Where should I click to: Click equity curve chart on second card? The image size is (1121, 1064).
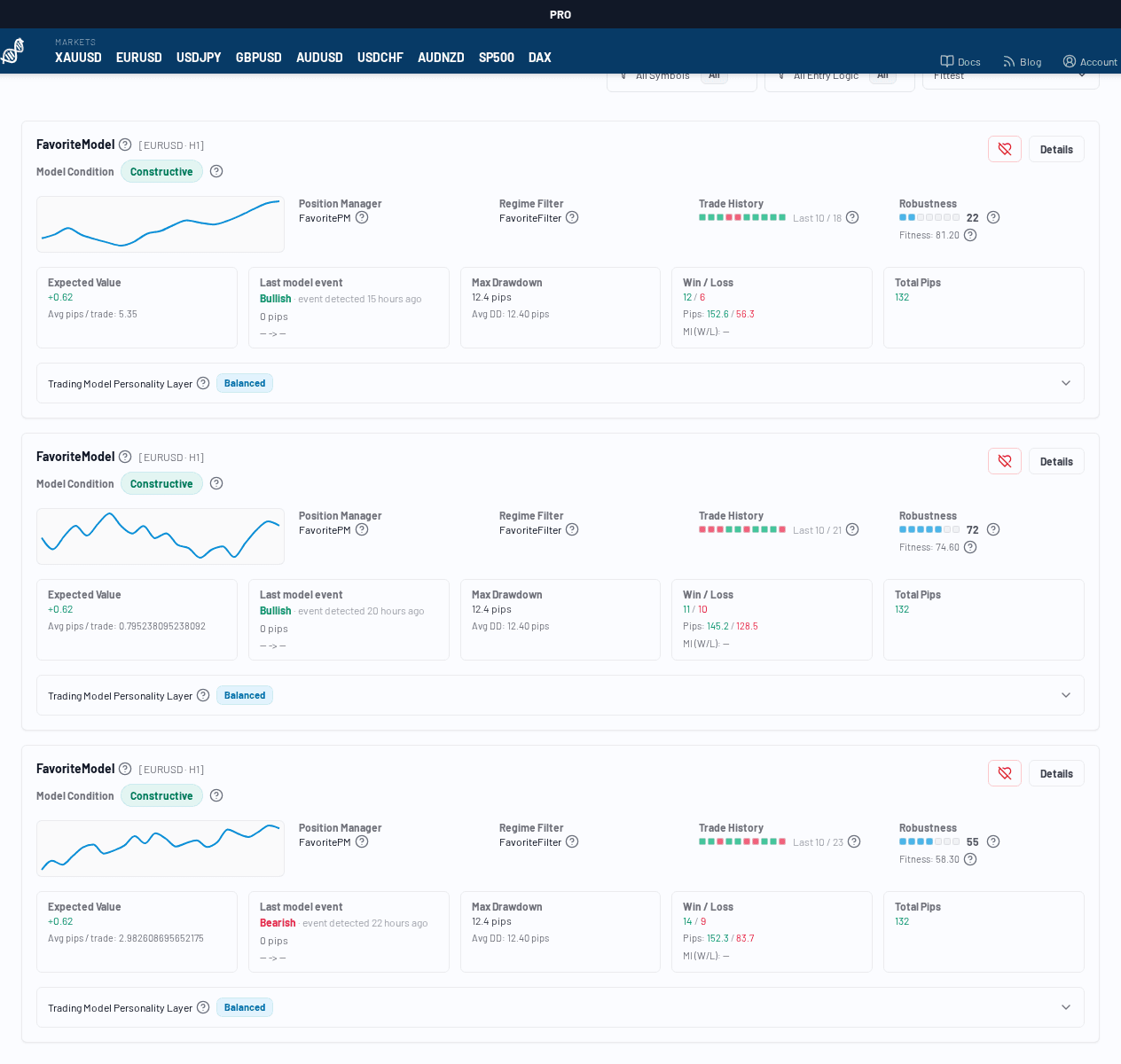[x=161, y=536]
